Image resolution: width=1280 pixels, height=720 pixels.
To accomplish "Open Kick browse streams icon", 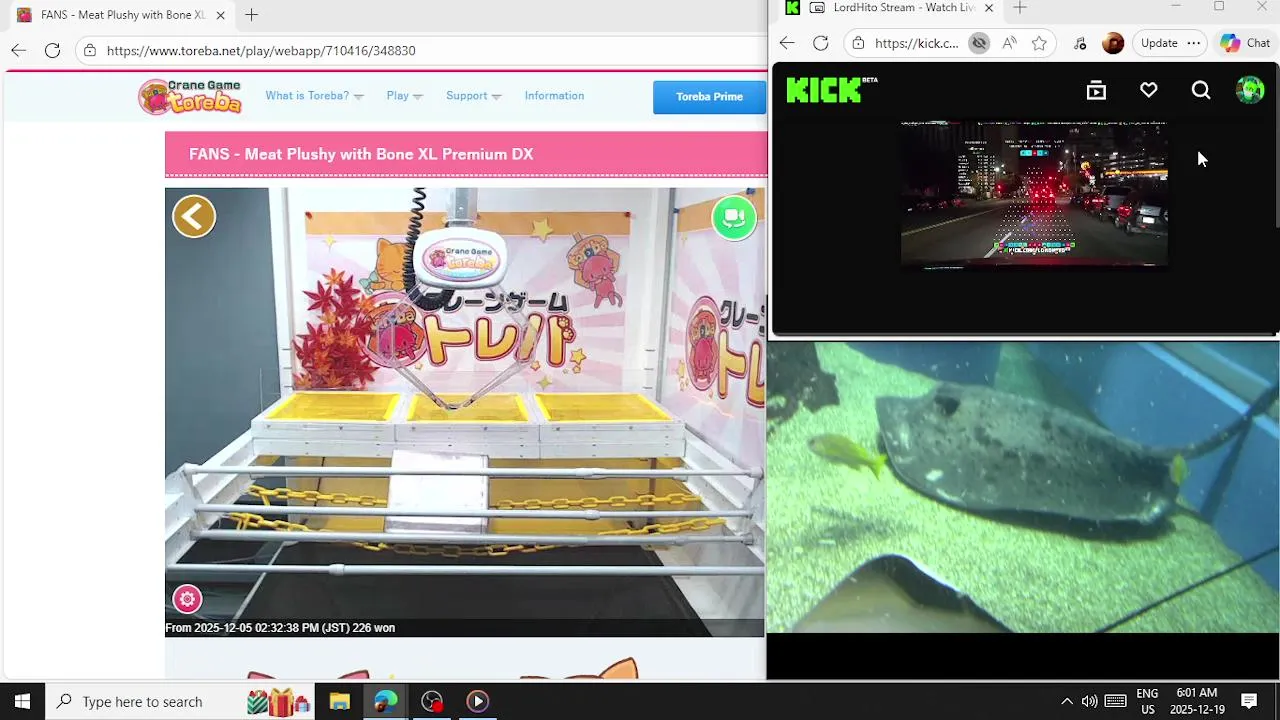I will (1096, 91).
